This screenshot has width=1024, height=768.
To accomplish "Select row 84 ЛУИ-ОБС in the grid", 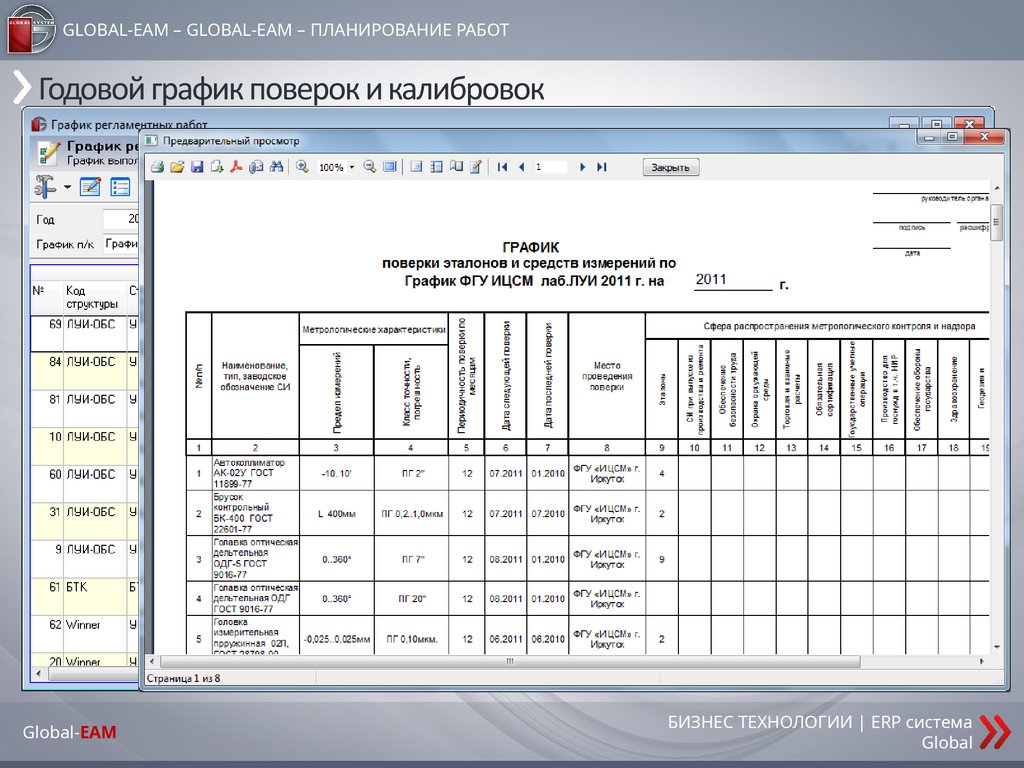I will pyautogui.click(x=84, y=371).
